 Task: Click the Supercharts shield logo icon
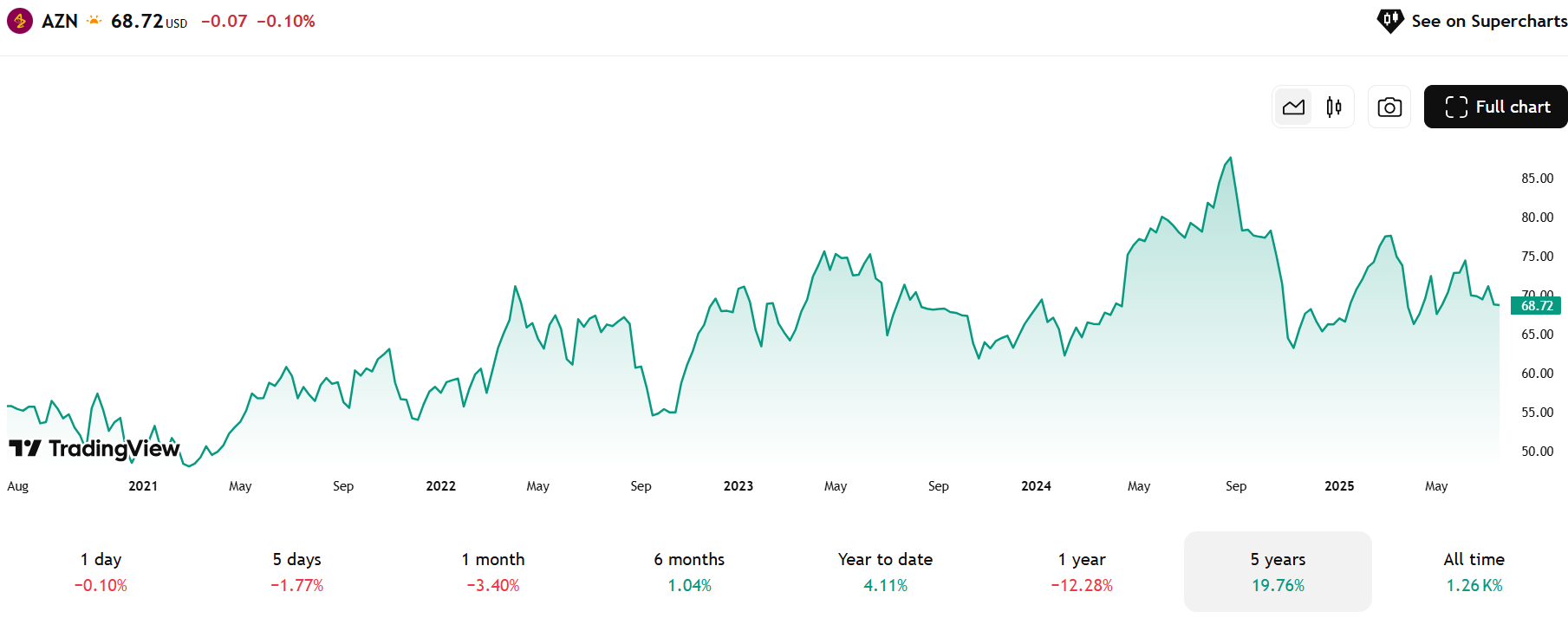pos(1390,21)
